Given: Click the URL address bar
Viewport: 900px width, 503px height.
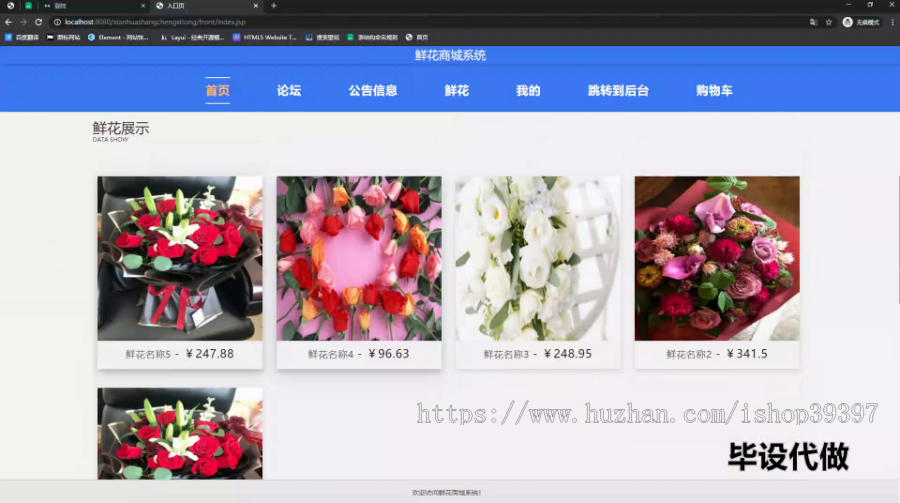Looking at the screenshot, I should (x=430, y=22).
